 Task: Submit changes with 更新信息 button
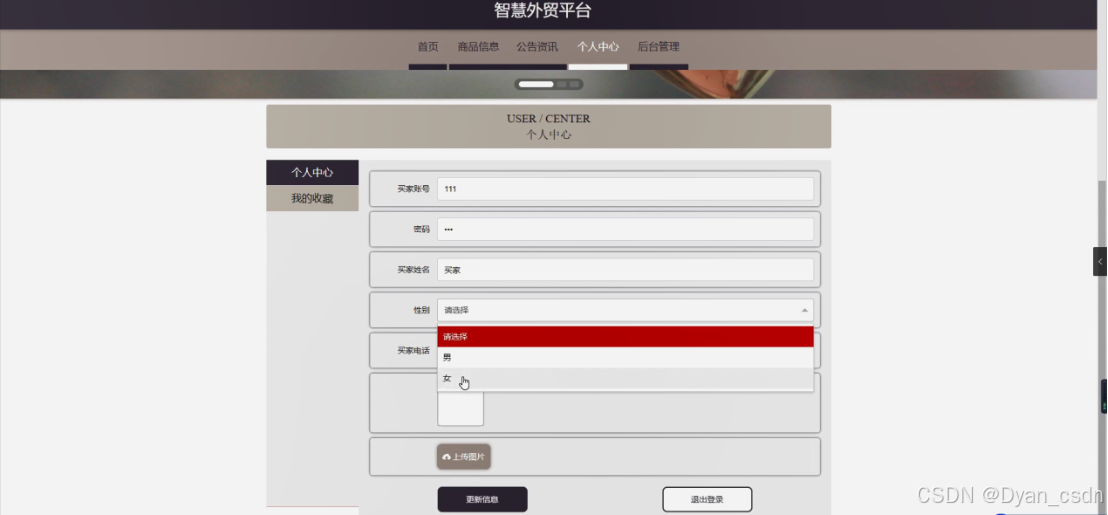pos(483,499)
